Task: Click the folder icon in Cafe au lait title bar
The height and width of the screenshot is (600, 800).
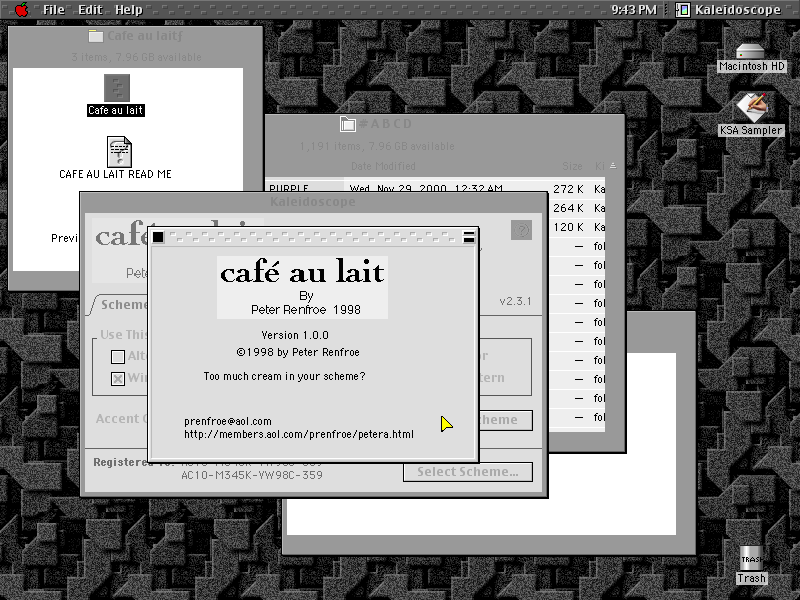Action: 95,36
